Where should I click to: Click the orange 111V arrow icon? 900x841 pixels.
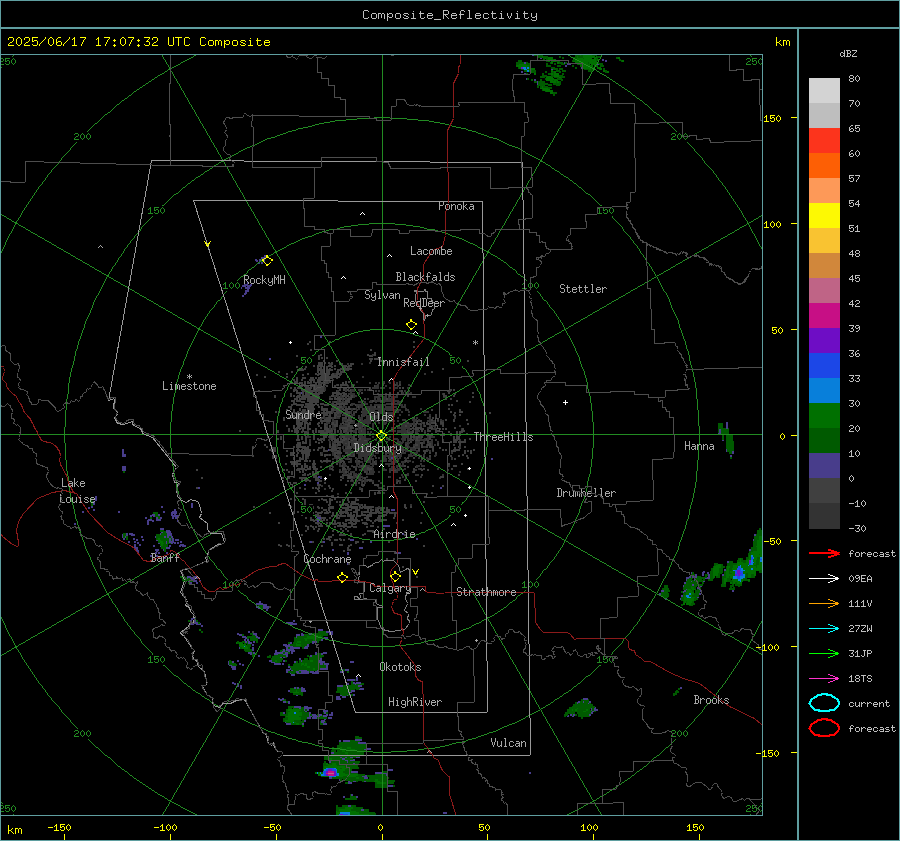(x=824, y=603)
